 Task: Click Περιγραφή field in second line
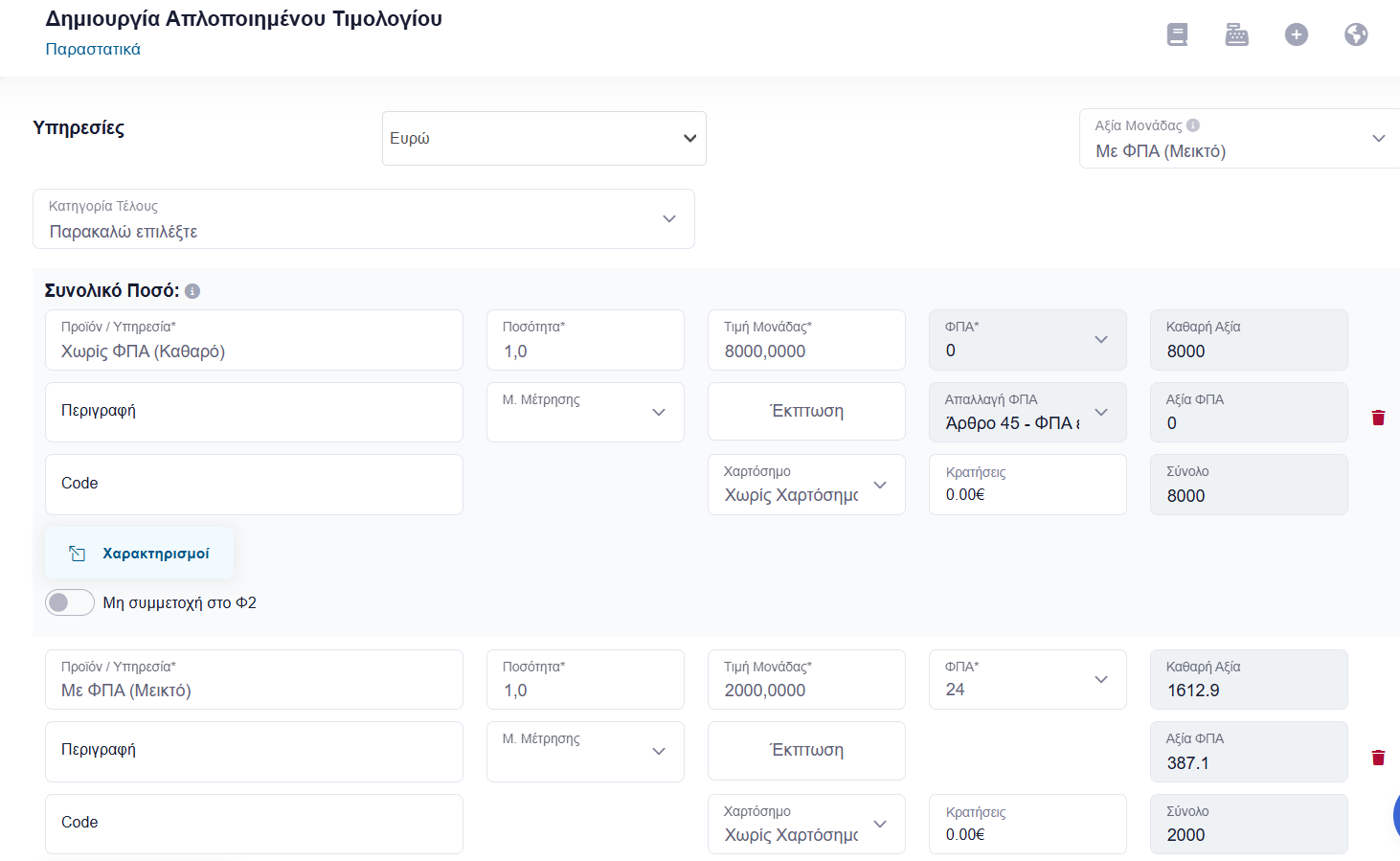254,752
